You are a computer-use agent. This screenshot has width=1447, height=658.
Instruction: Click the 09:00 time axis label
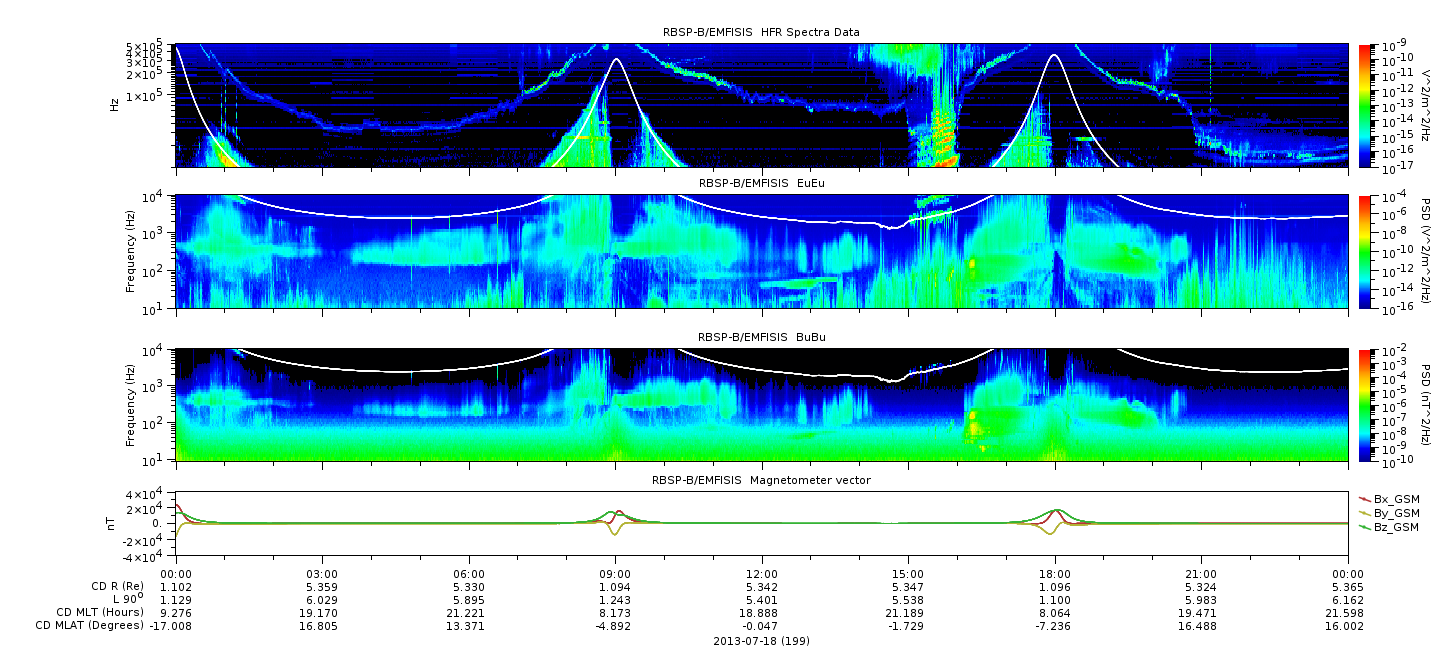click(615, 573)
